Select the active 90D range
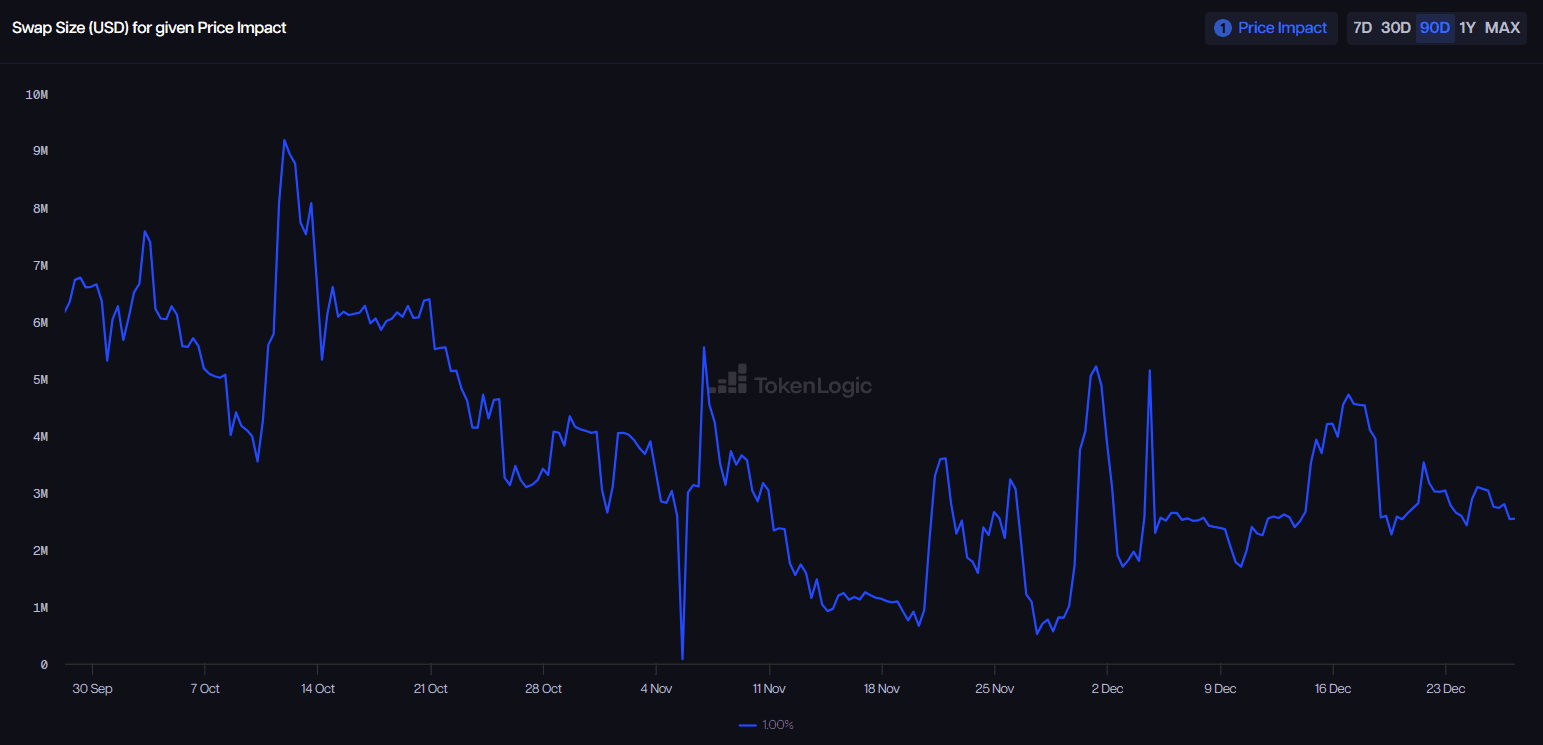 tap(1434, 28)
